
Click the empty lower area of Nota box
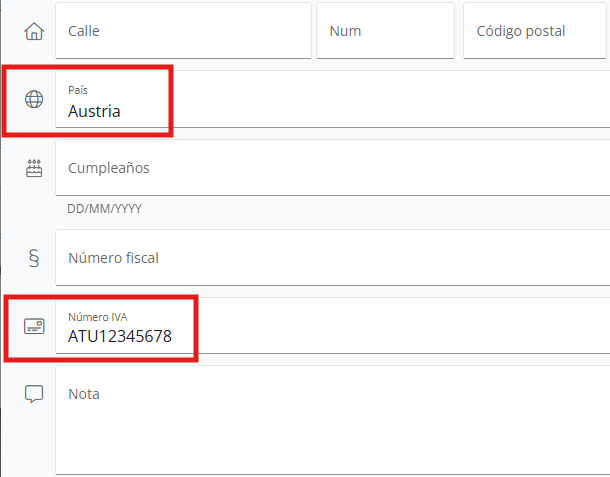[x=333, y=444]
